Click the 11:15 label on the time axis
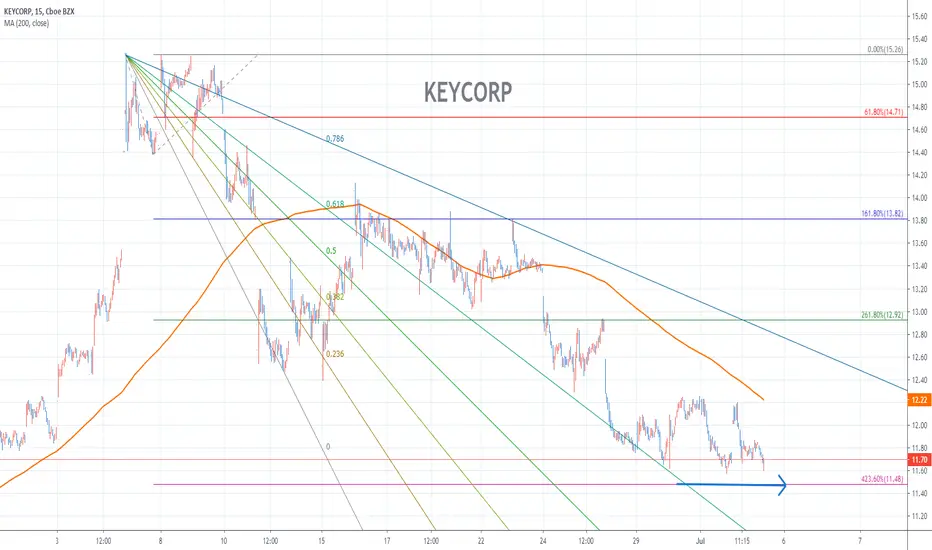Viewport: 932px width, 550px height. click(742, 541)
